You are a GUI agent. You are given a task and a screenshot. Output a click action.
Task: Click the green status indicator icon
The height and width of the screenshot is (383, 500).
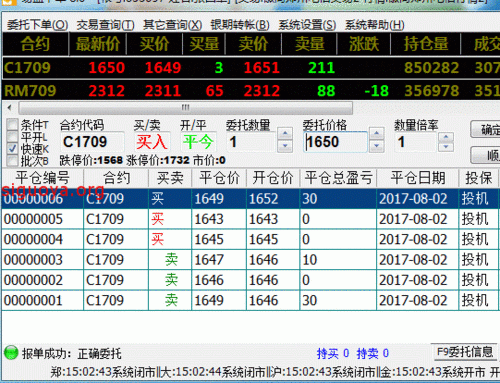(11, 353)
